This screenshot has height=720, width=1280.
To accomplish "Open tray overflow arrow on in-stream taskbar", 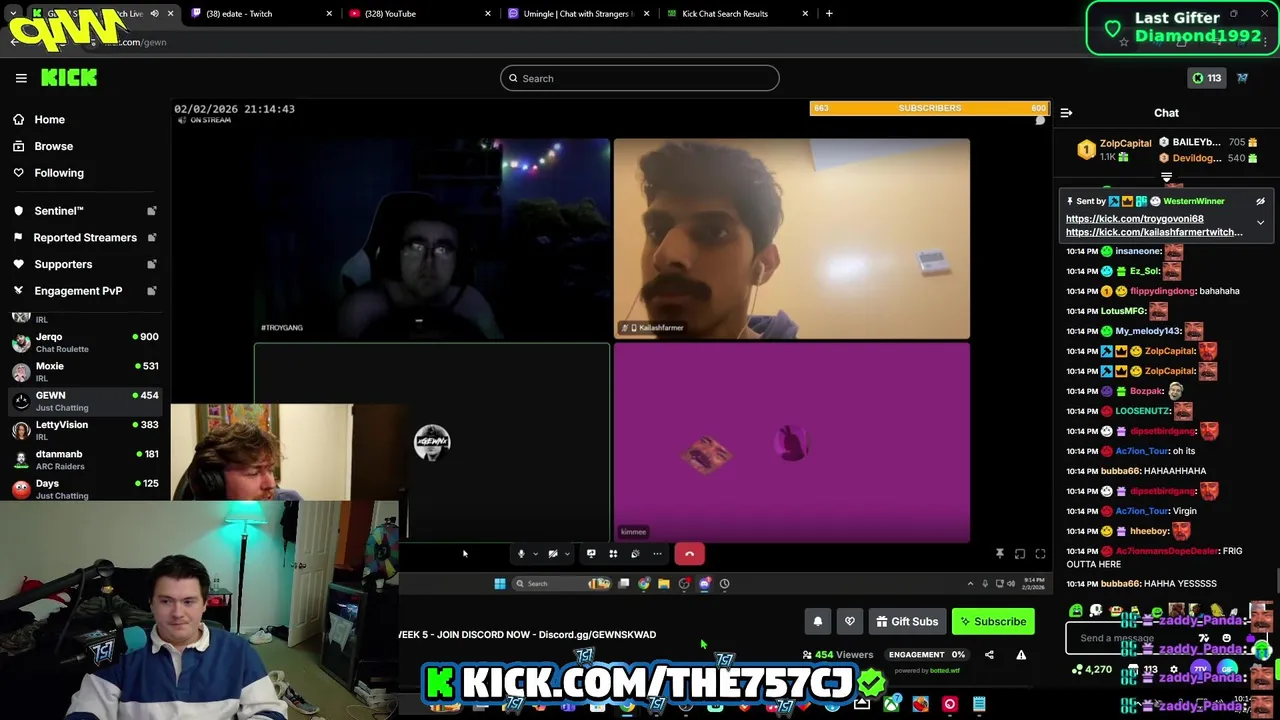I will (970, 584).
